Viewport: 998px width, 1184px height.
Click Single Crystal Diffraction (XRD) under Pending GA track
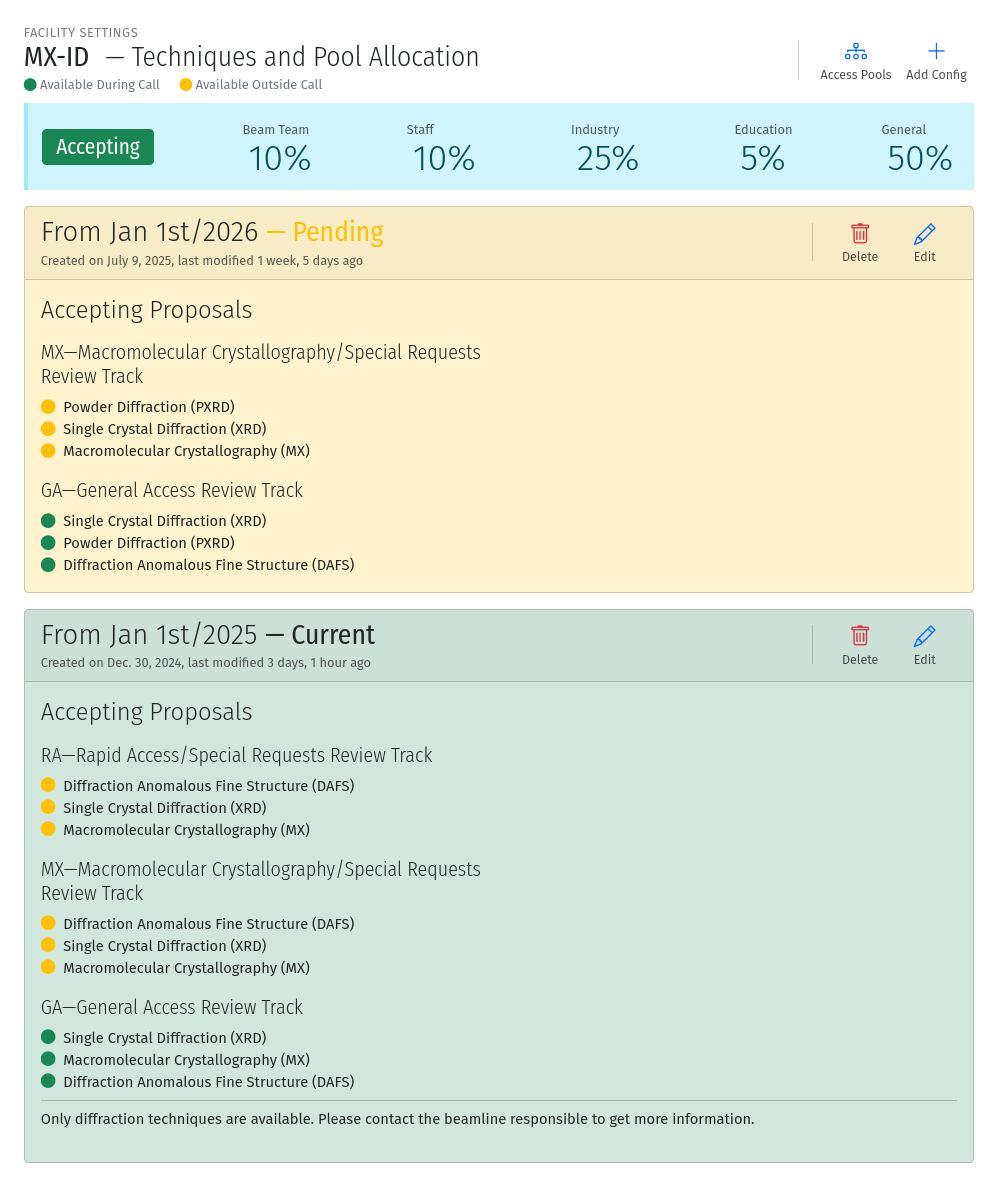pos(165,521)
